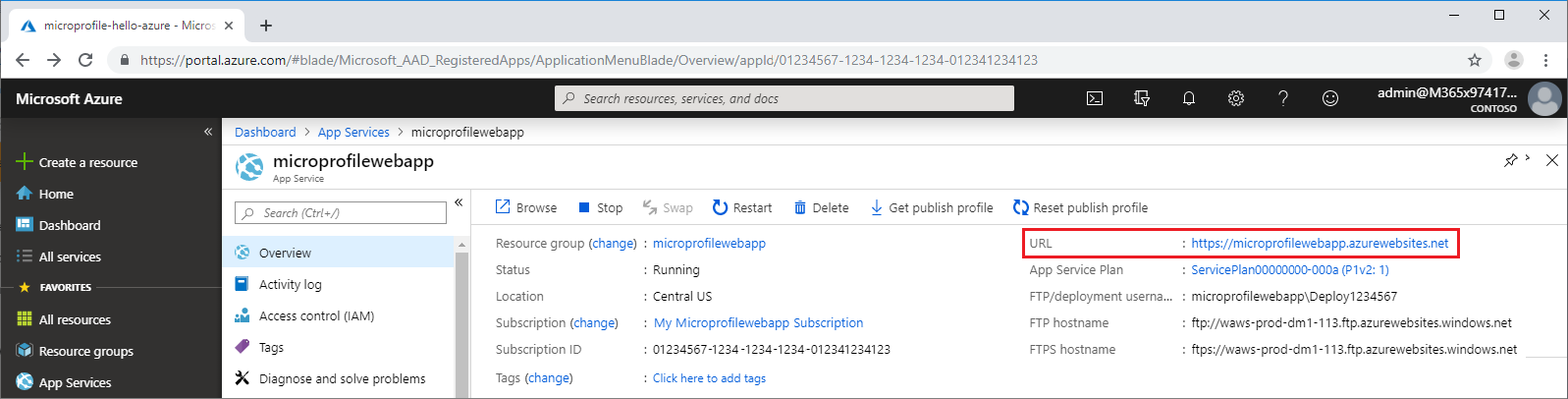Image resolution: width=1568 pixels, height=399 pixels.
Task: Click Swap toolbar button
Action: pos(668,207)
